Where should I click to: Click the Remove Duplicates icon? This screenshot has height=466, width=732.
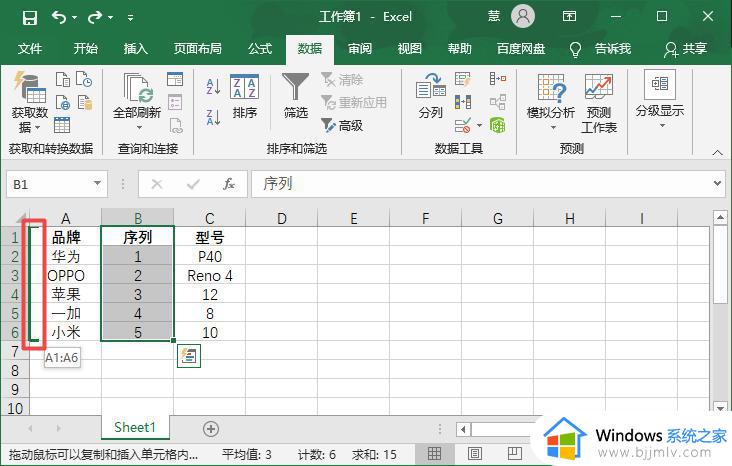463,102
